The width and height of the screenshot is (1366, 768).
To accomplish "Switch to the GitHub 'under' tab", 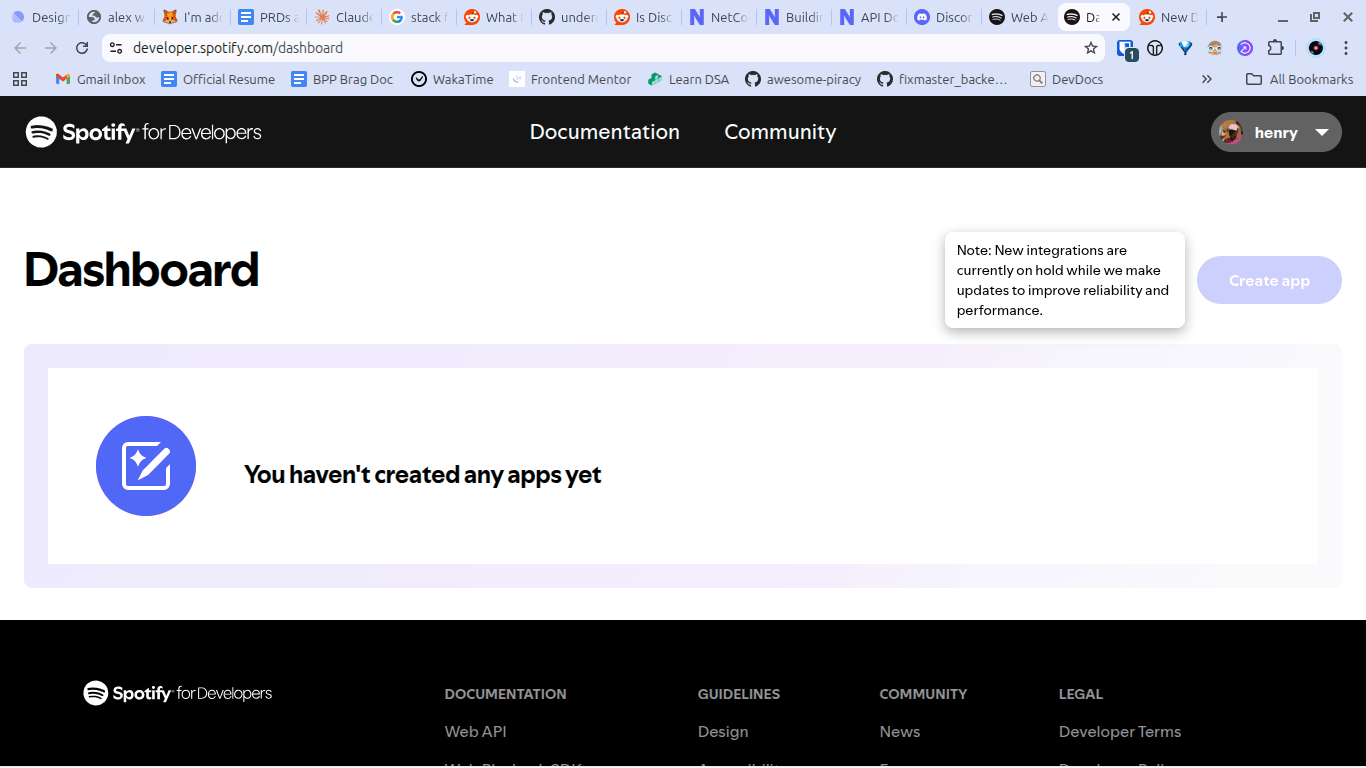I will 570,17.
